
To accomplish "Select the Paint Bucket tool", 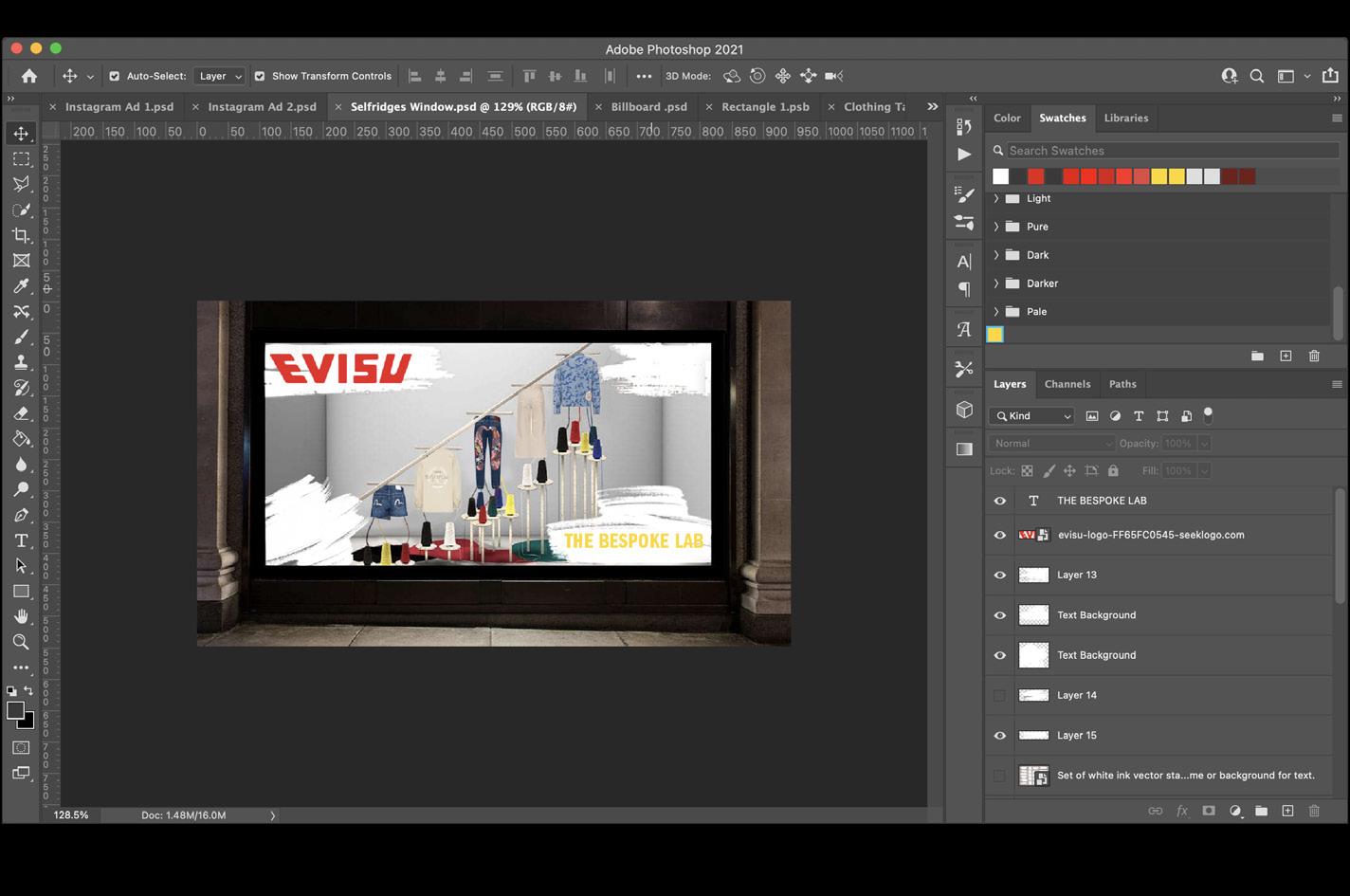I will [21, 439].
